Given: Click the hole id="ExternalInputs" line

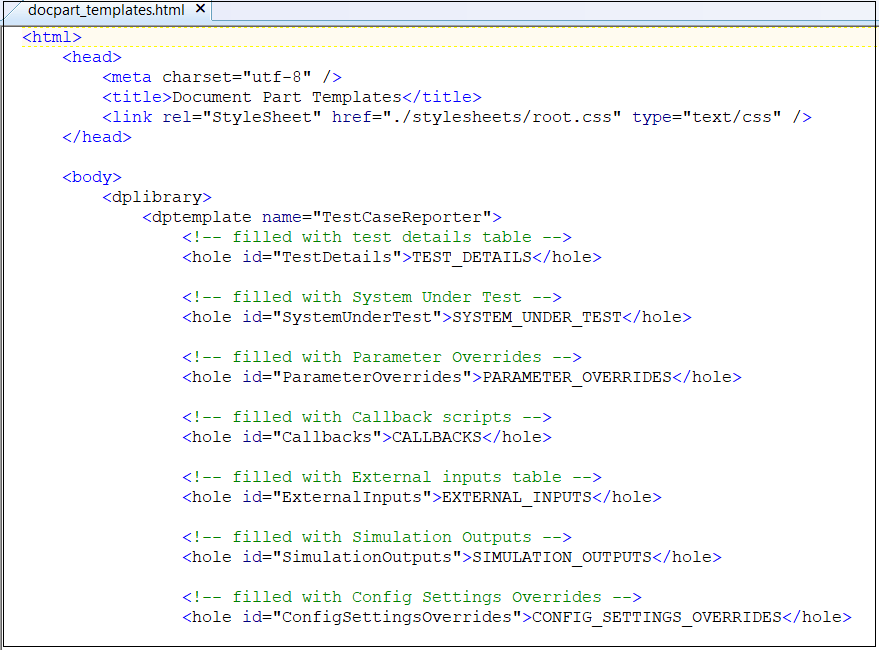Looking at the screenshot, I should (422, 497).
